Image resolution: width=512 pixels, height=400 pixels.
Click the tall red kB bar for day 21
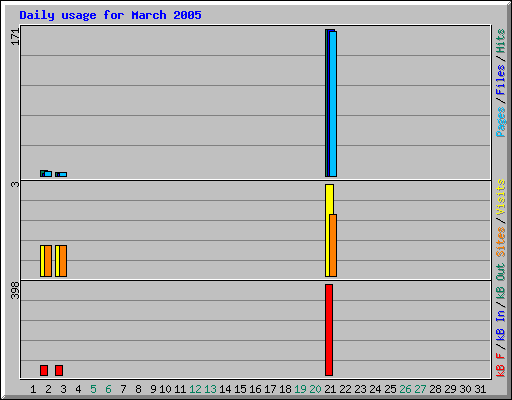[x=329, y=330]
